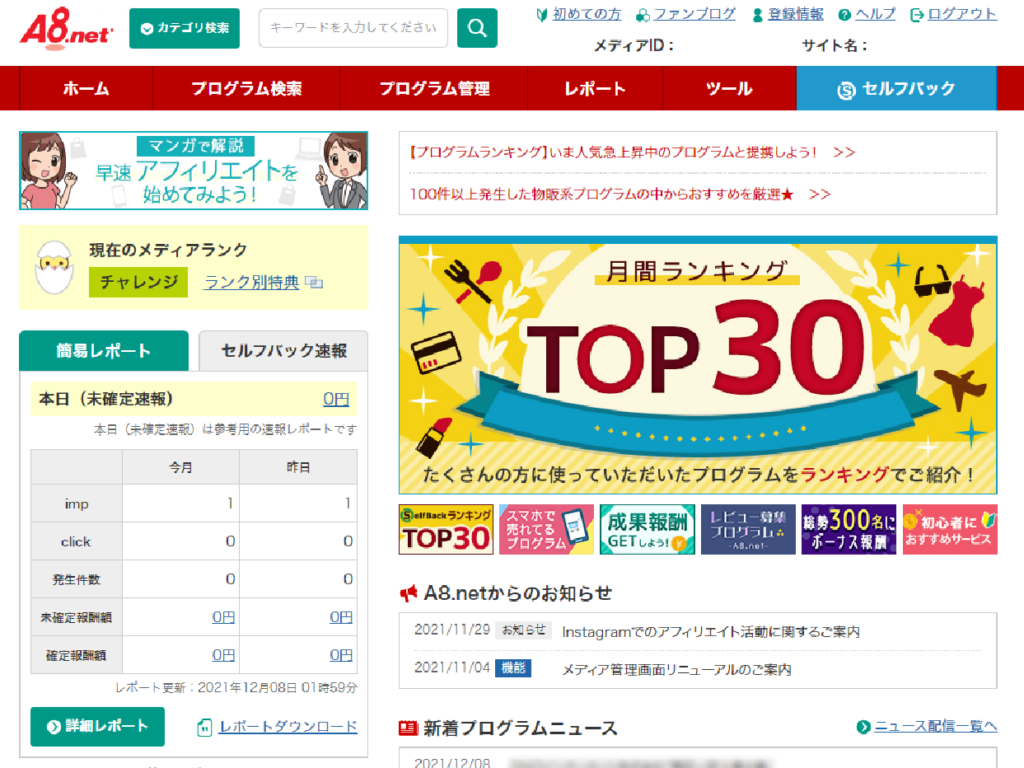
Task: Click the 昨日 column header
Action: click(x=298, y=467)
